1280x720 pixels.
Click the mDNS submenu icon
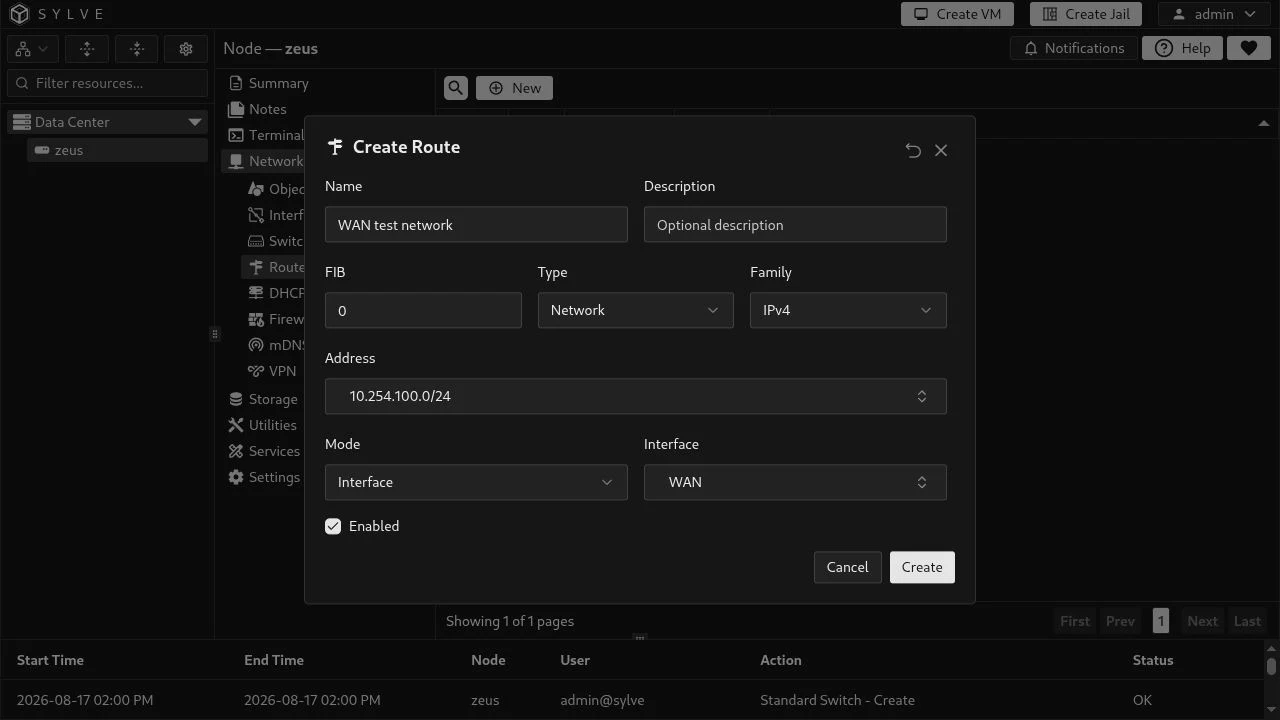click(256, 345)
